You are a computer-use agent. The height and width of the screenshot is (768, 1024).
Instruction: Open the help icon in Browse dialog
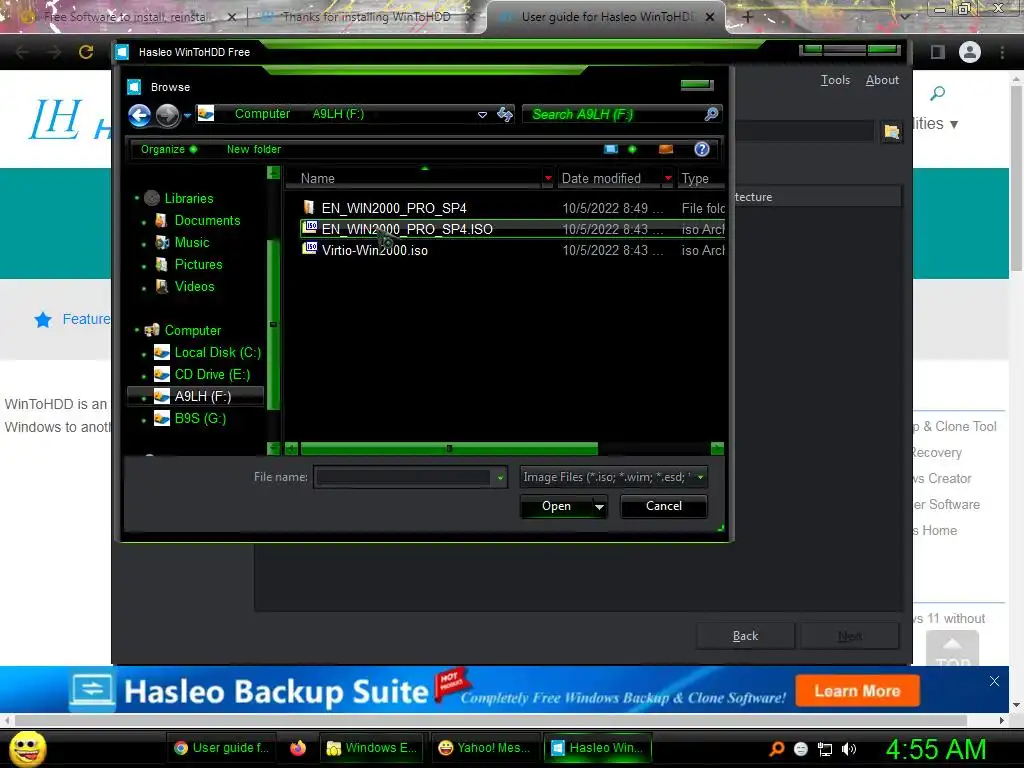click(701, 149)
